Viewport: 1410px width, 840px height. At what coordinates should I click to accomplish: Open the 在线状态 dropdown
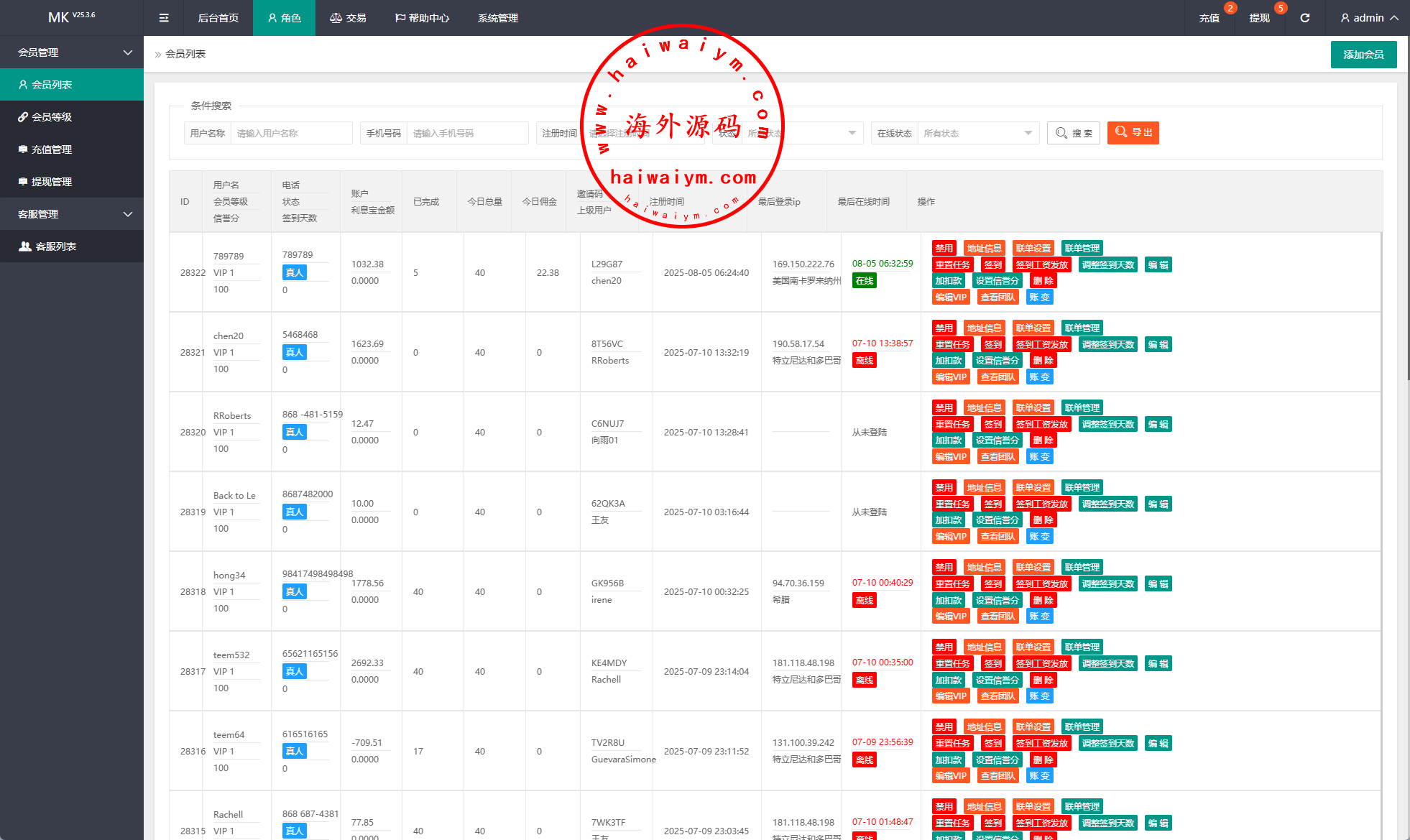click(x=977, y=133)
